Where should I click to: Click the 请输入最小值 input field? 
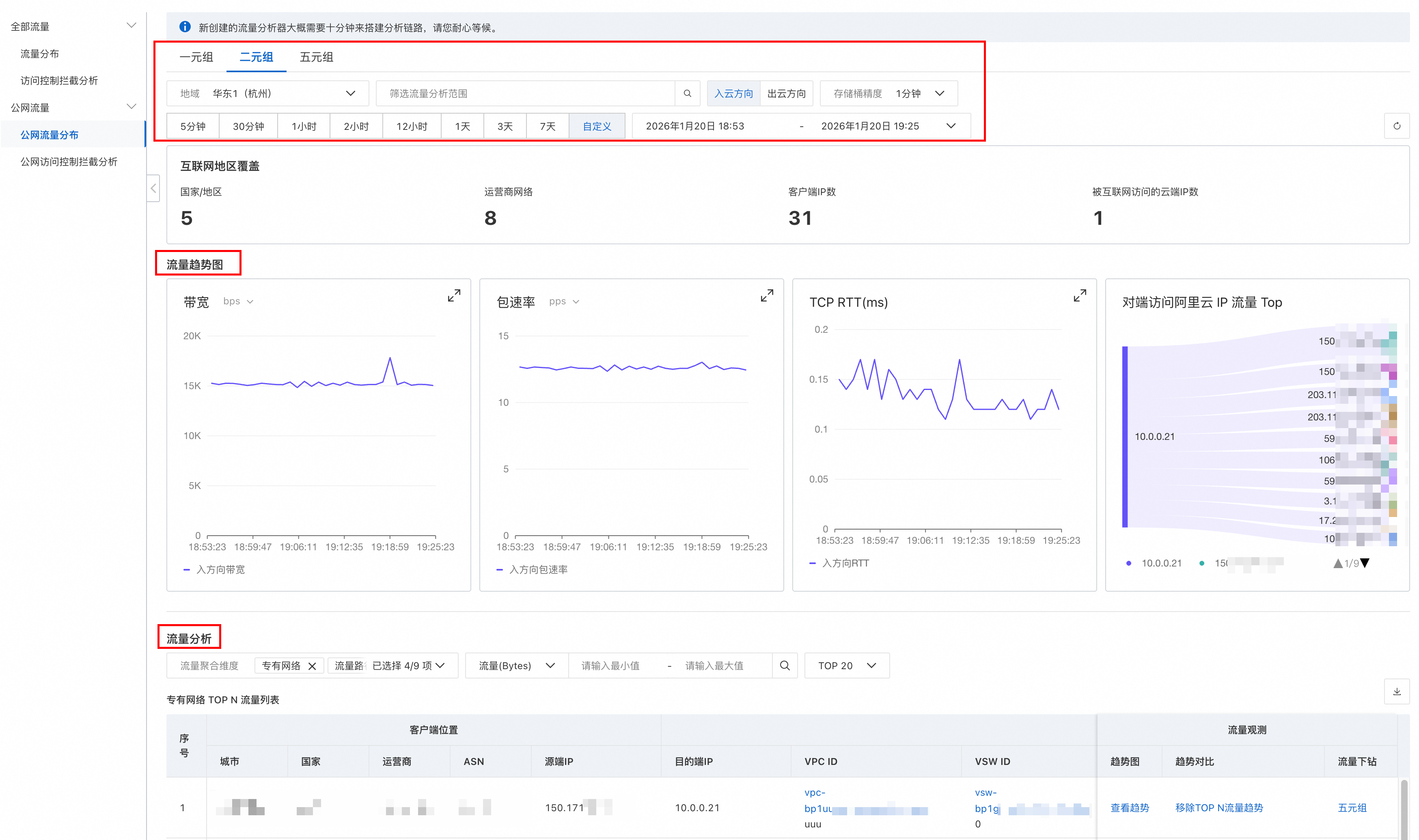click(610, 666)
